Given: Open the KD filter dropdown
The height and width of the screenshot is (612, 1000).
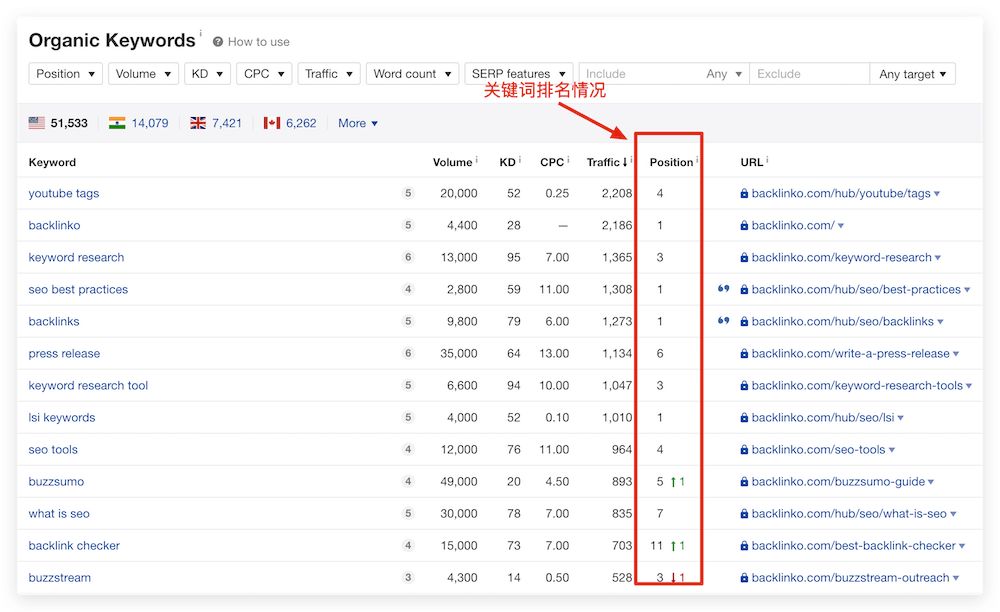Looking at the screenshot, I should (207, 74).
